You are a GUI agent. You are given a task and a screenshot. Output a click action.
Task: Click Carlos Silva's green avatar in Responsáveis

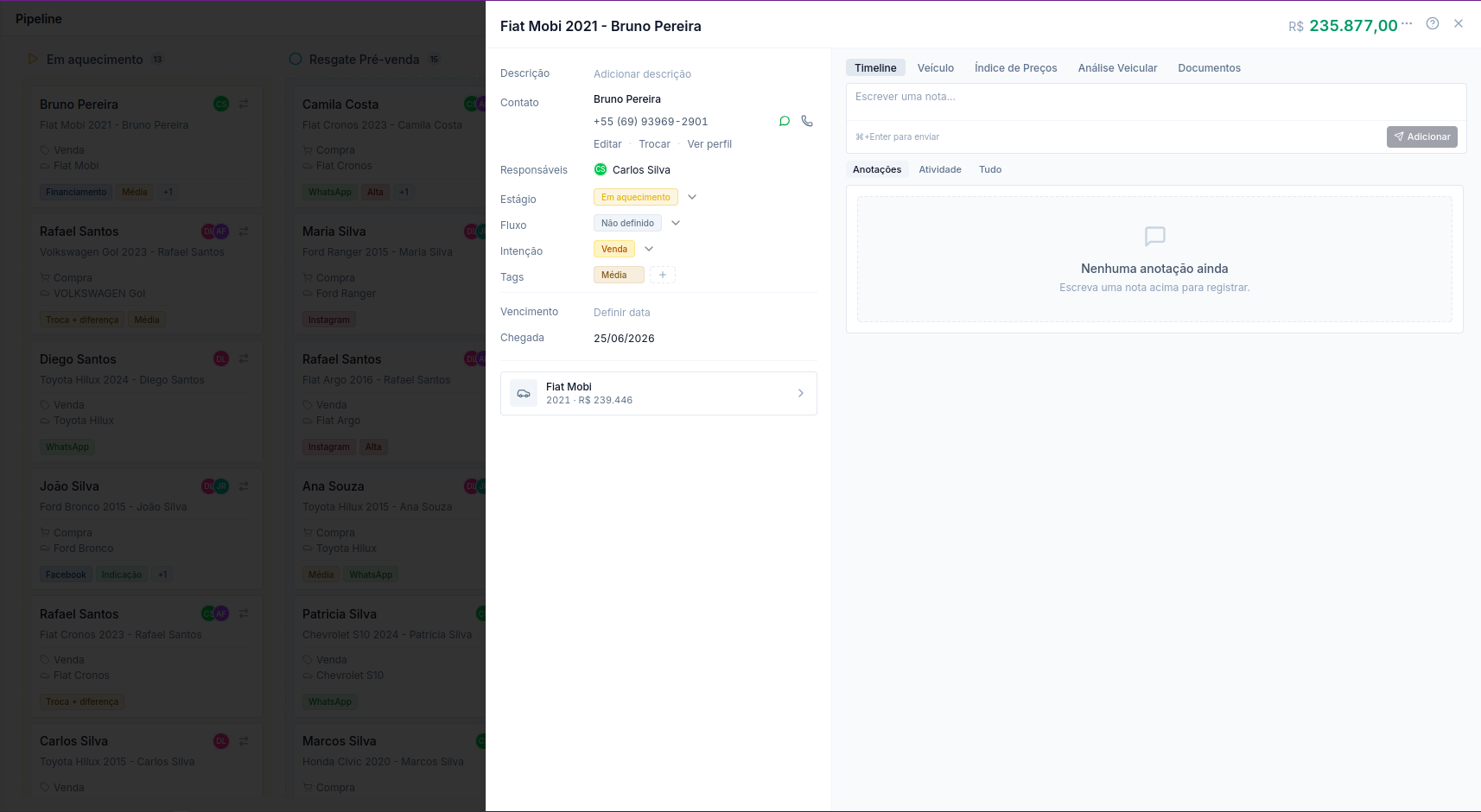(x=601, y=169)
